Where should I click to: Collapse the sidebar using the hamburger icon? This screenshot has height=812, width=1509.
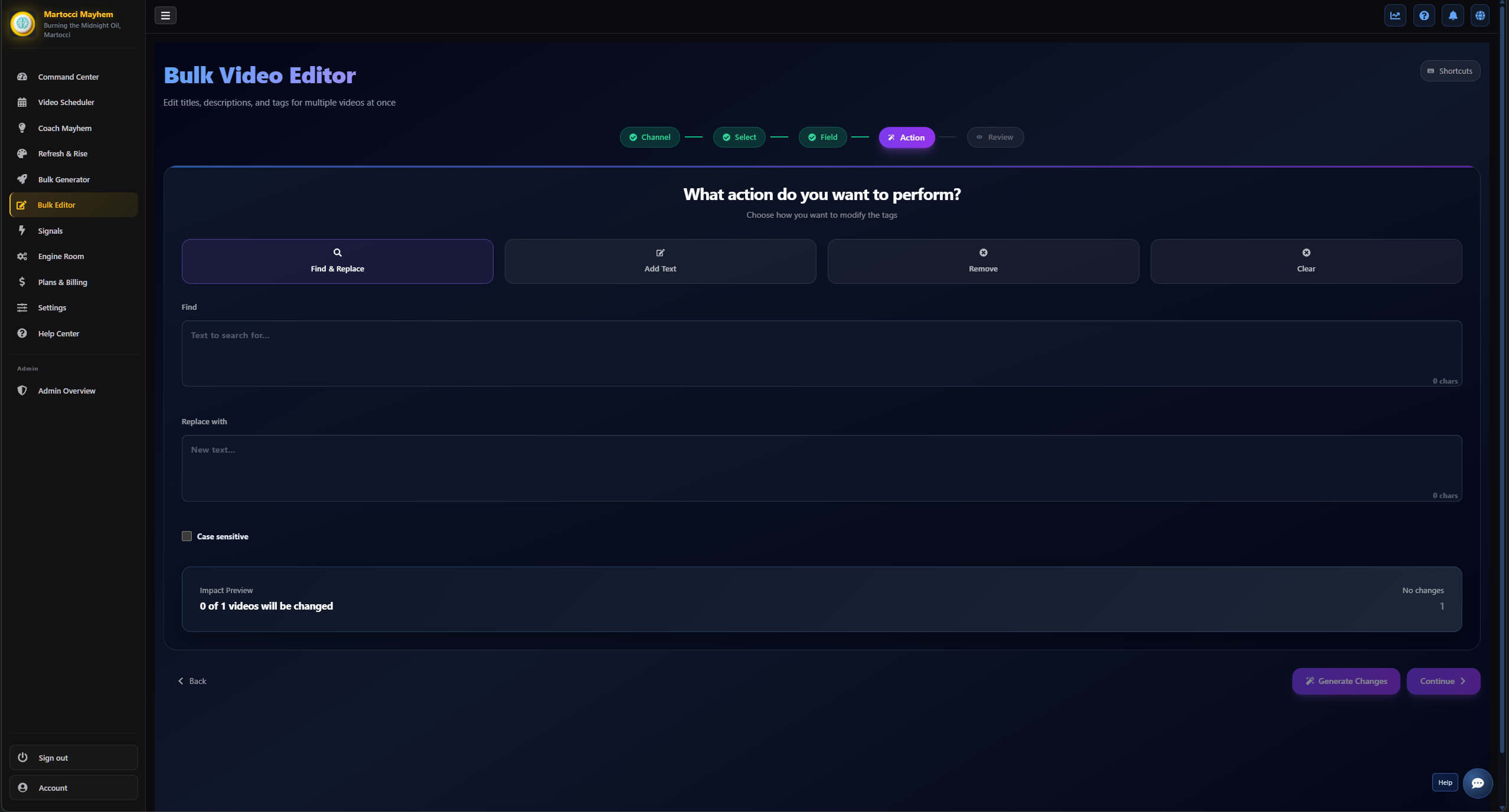pos(165,15)
